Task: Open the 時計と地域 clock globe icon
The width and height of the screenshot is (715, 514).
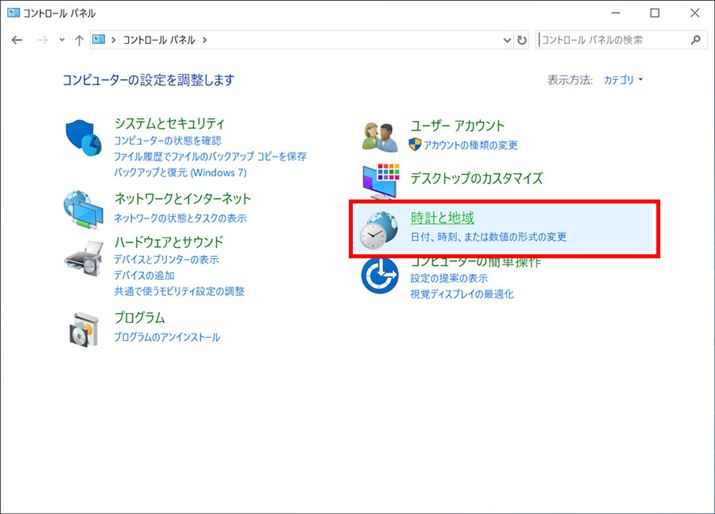Action: pos(378,230)
